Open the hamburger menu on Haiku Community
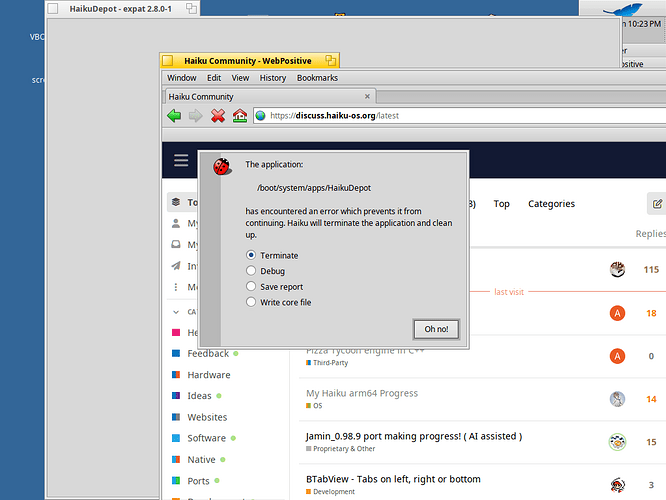This screenshot has height=500, width=666. (181, 160)
